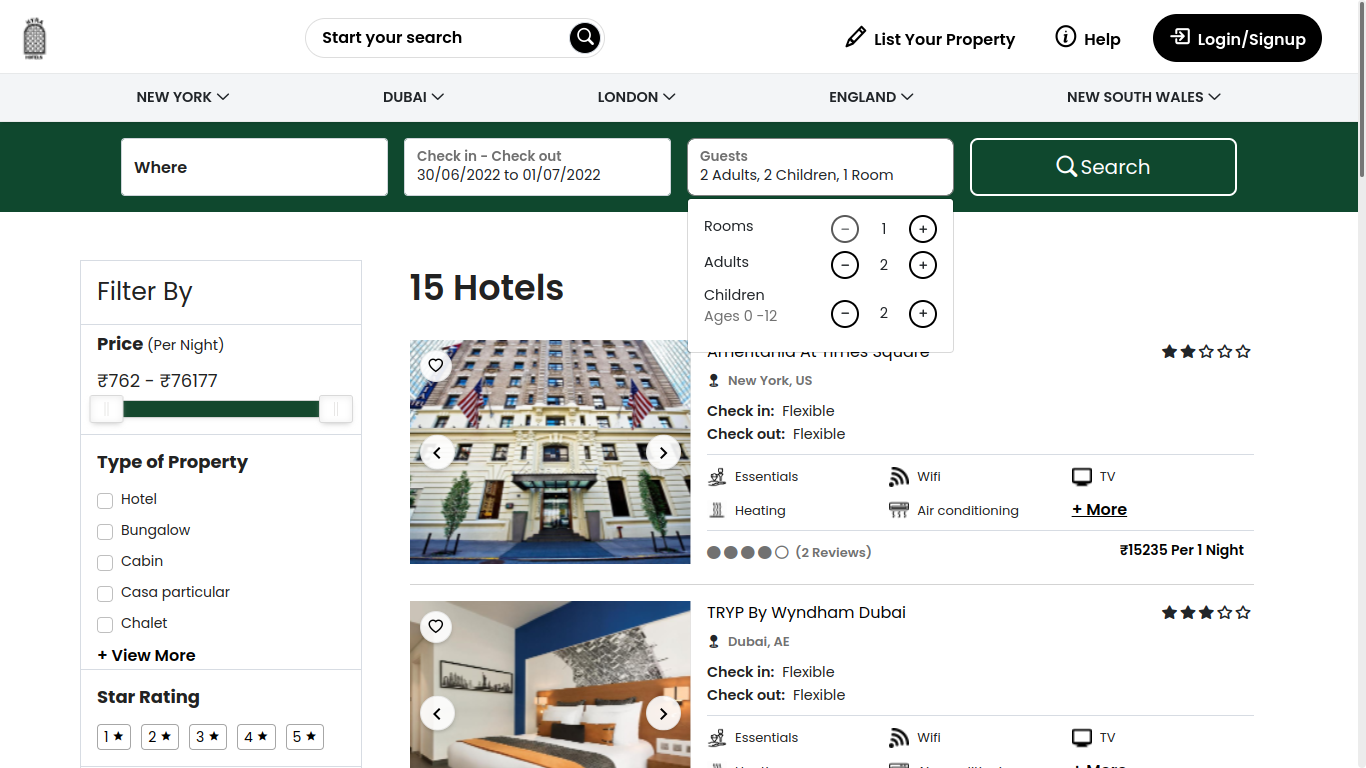Expand View More property types
The height and width of the screenshot is (768, 1366).
point(146,655)
